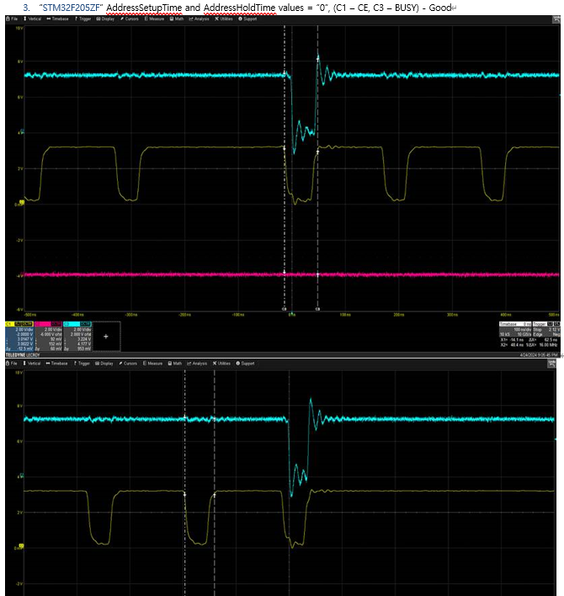Viewport: 564px width, 596px height.
Task: Open the Trigger menu in top scope window
Action: coord(82,19)
